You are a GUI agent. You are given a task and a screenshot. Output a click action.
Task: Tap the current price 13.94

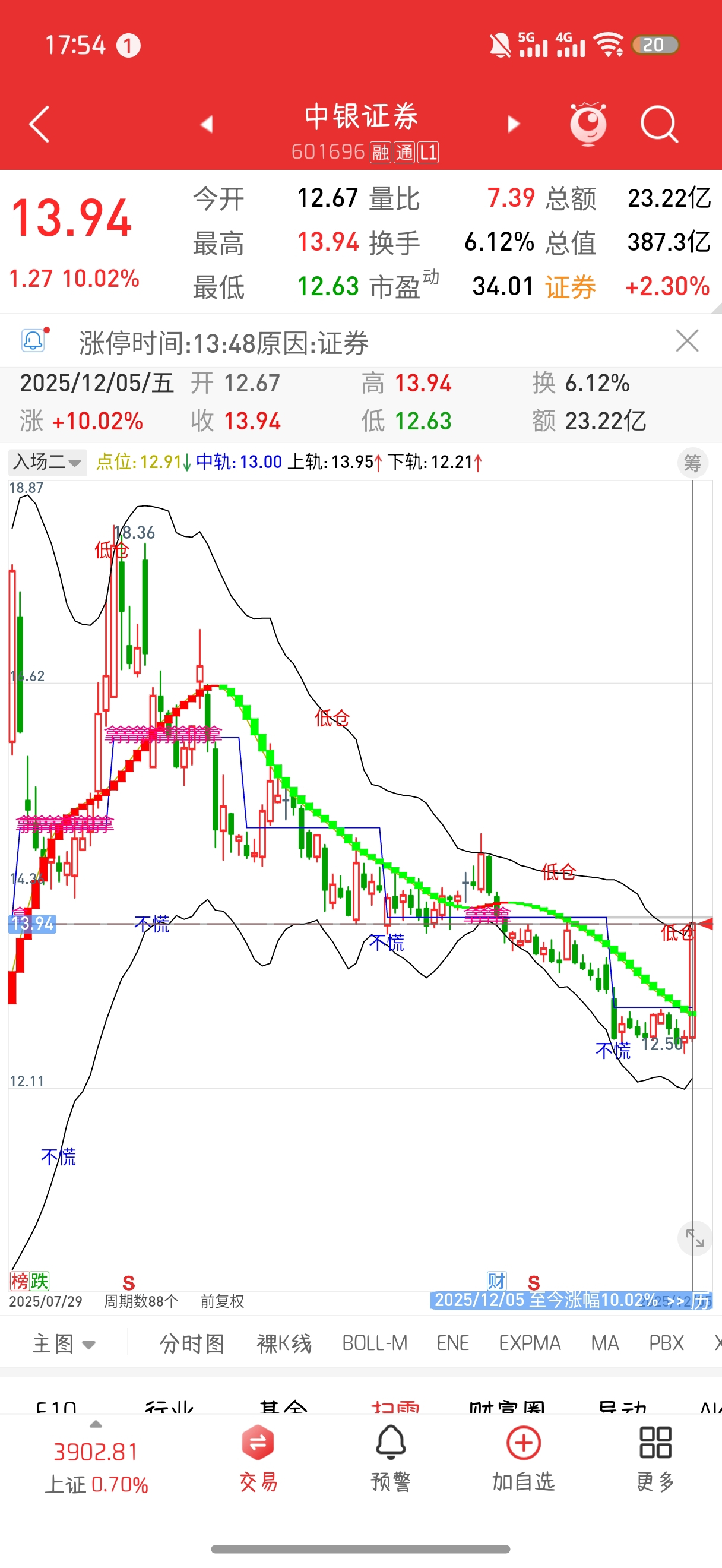point(71,219)
